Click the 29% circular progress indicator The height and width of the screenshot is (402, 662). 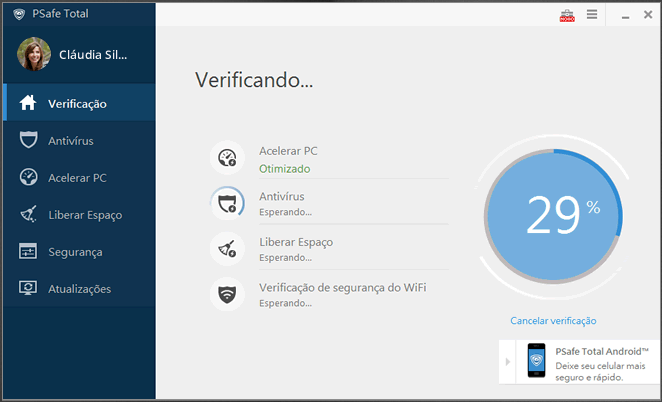553,216
